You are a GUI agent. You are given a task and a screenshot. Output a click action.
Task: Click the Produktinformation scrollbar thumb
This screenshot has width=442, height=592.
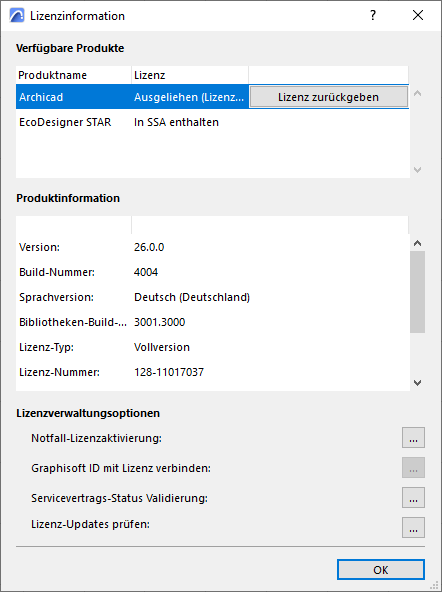(x=417, y=292)
